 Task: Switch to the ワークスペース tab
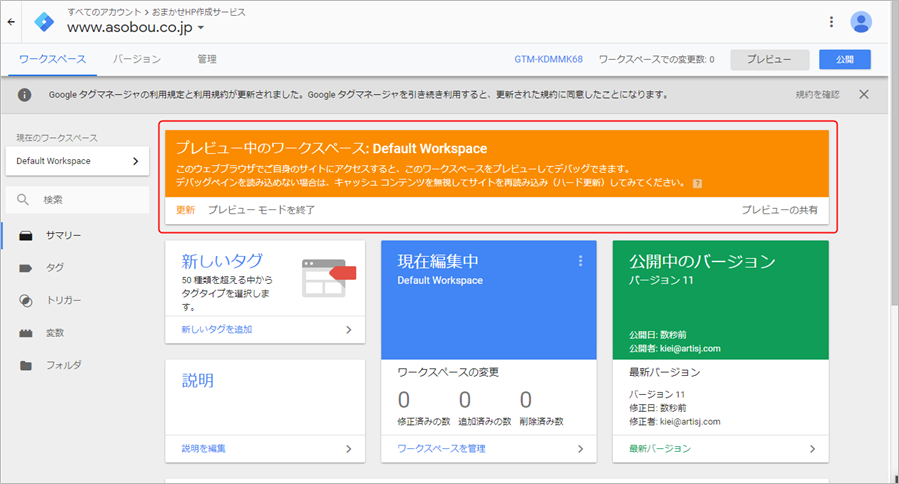[x=52, y=59]
